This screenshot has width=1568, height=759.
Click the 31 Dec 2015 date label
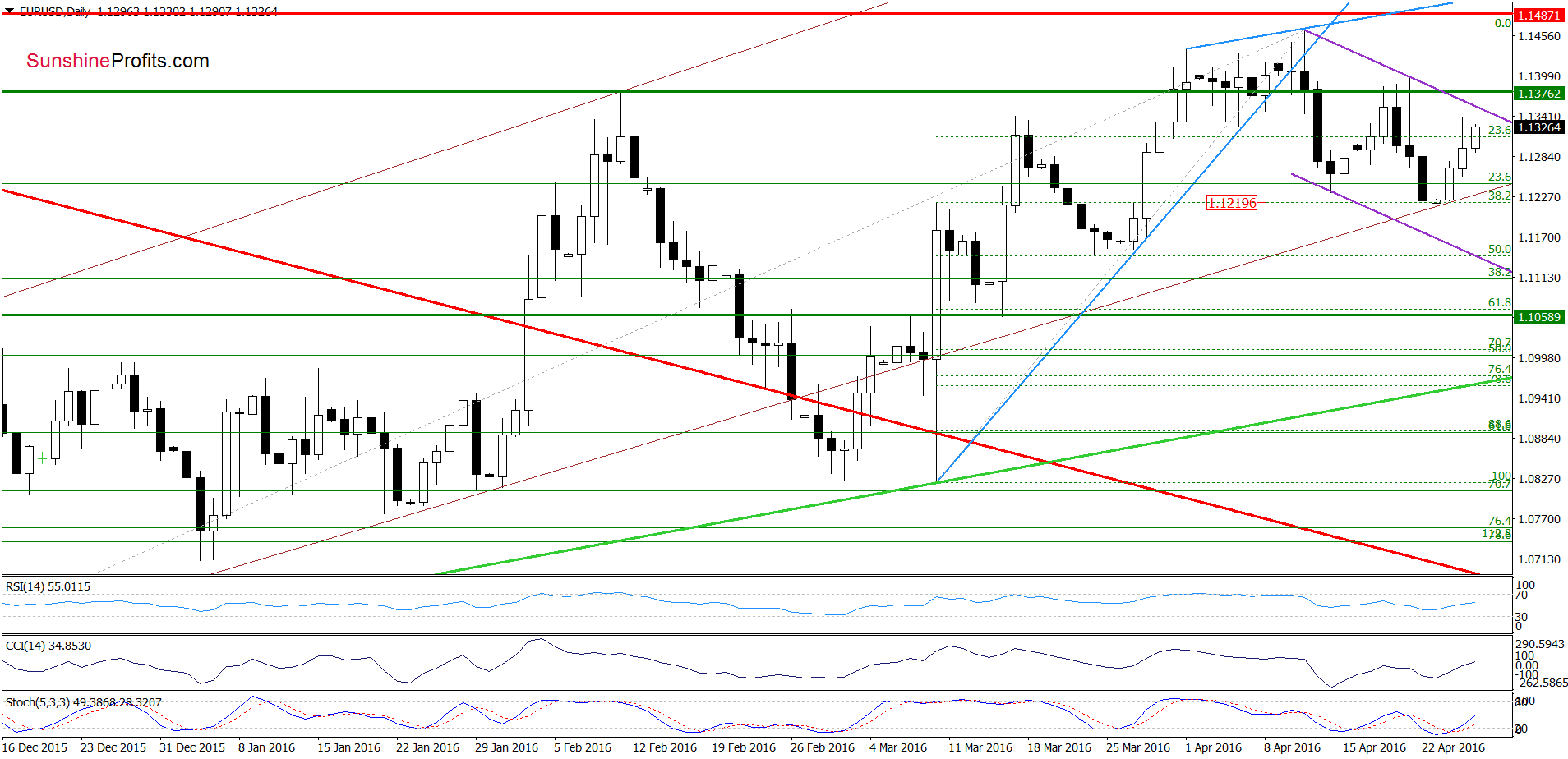[192, 747]
